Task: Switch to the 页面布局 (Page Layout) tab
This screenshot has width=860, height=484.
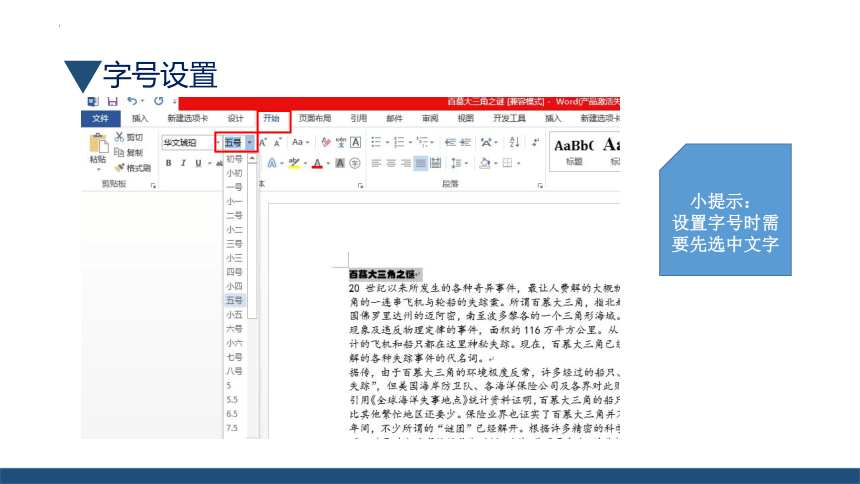Action: (x=315, y=119)
